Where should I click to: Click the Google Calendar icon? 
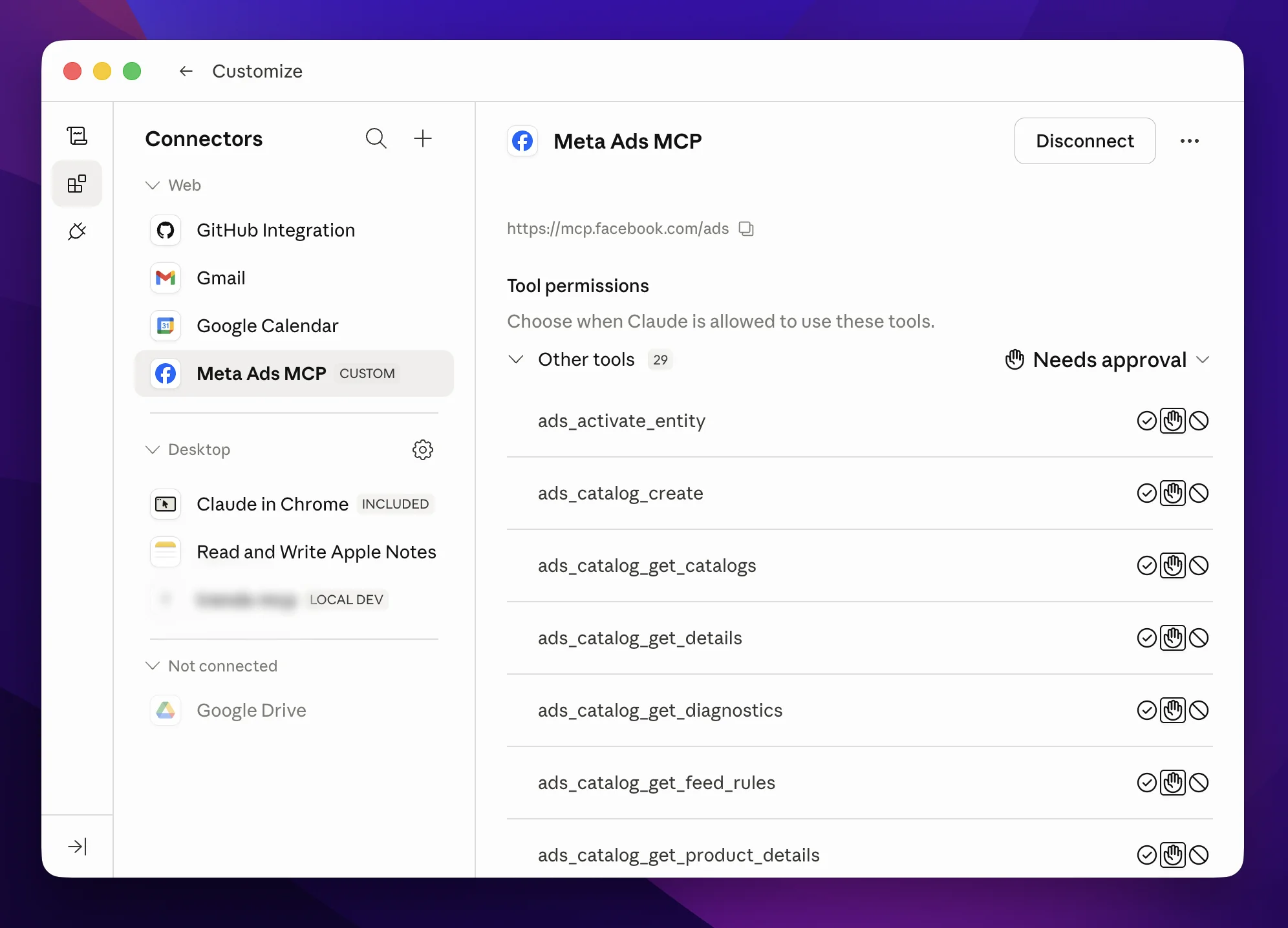tap(166, 326)
